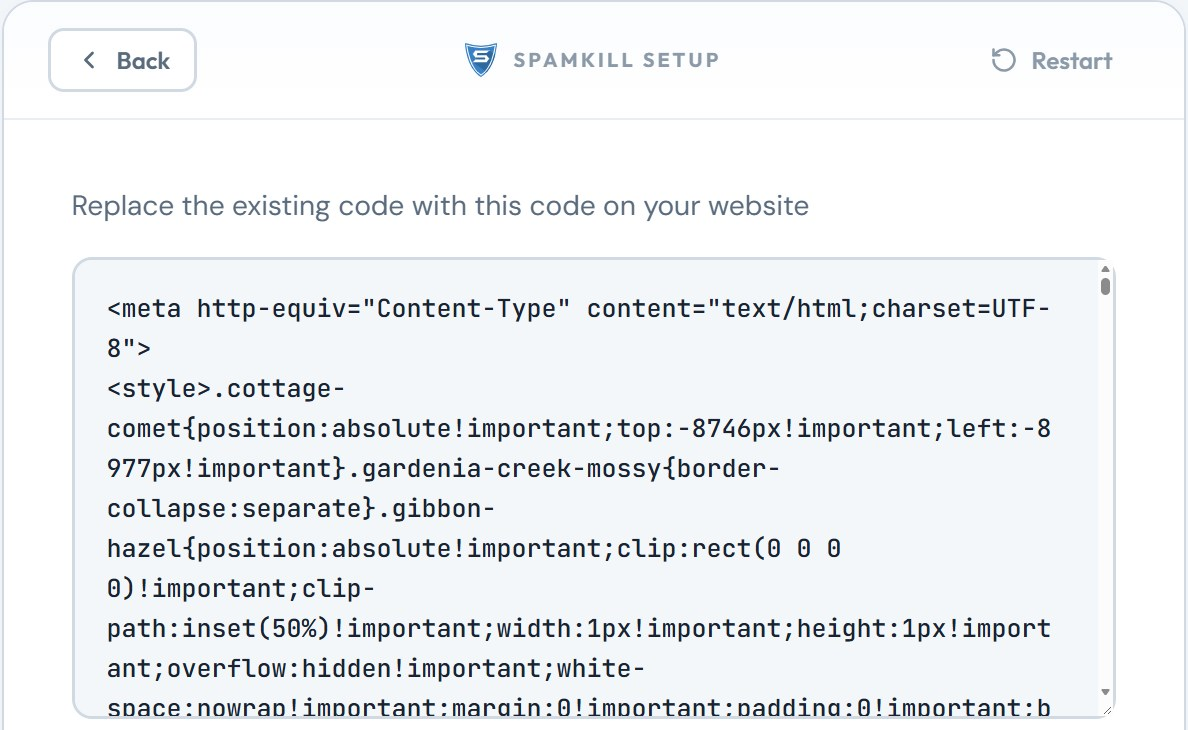Click the 'hazel{position:absolute!important;clip:rect' code line

(x=474, y=548)
